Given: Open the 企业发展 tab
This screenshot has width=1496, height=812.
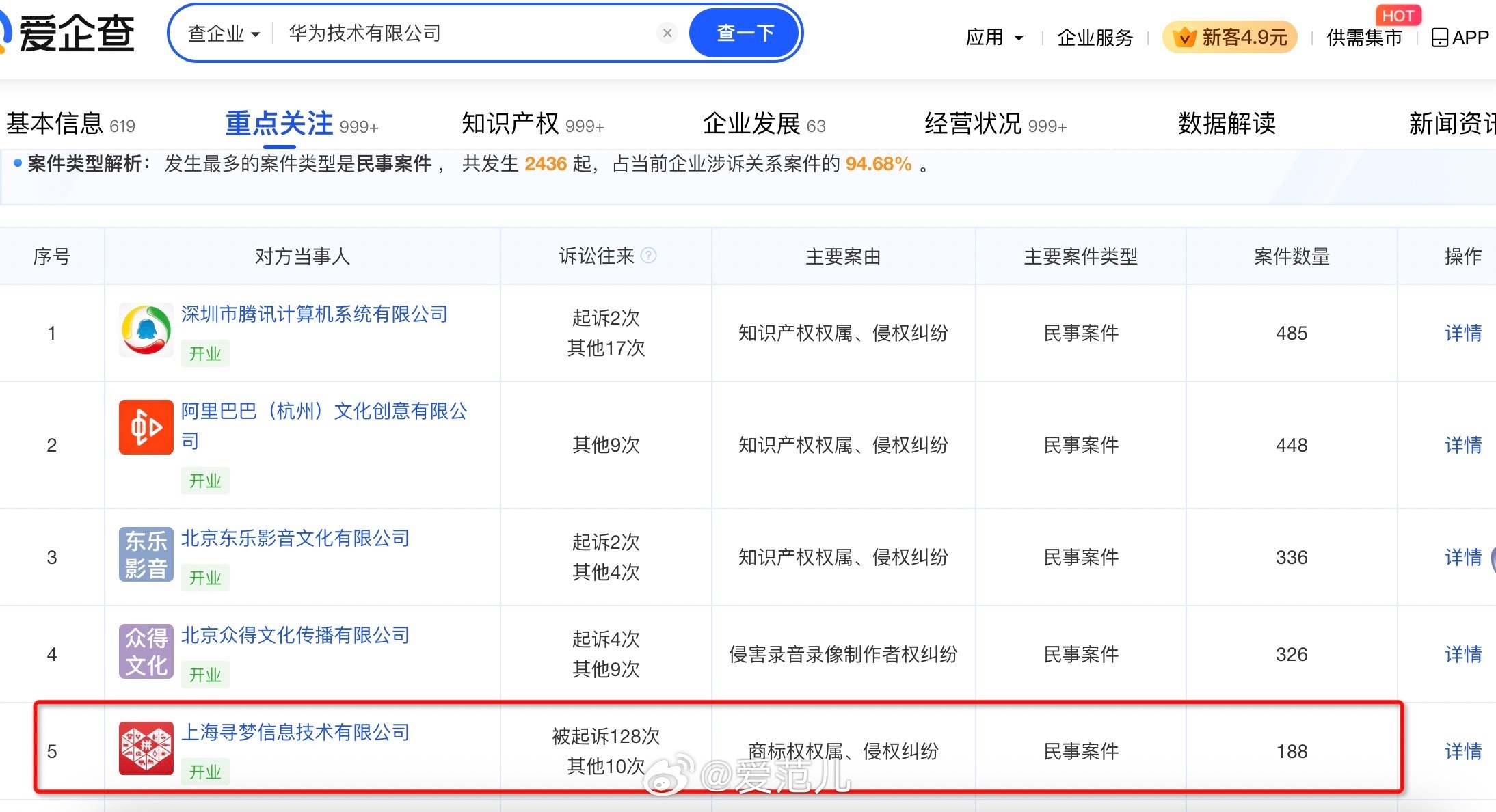Looking at the screenshot, I should pyautogui.click(x=764, y=124).
